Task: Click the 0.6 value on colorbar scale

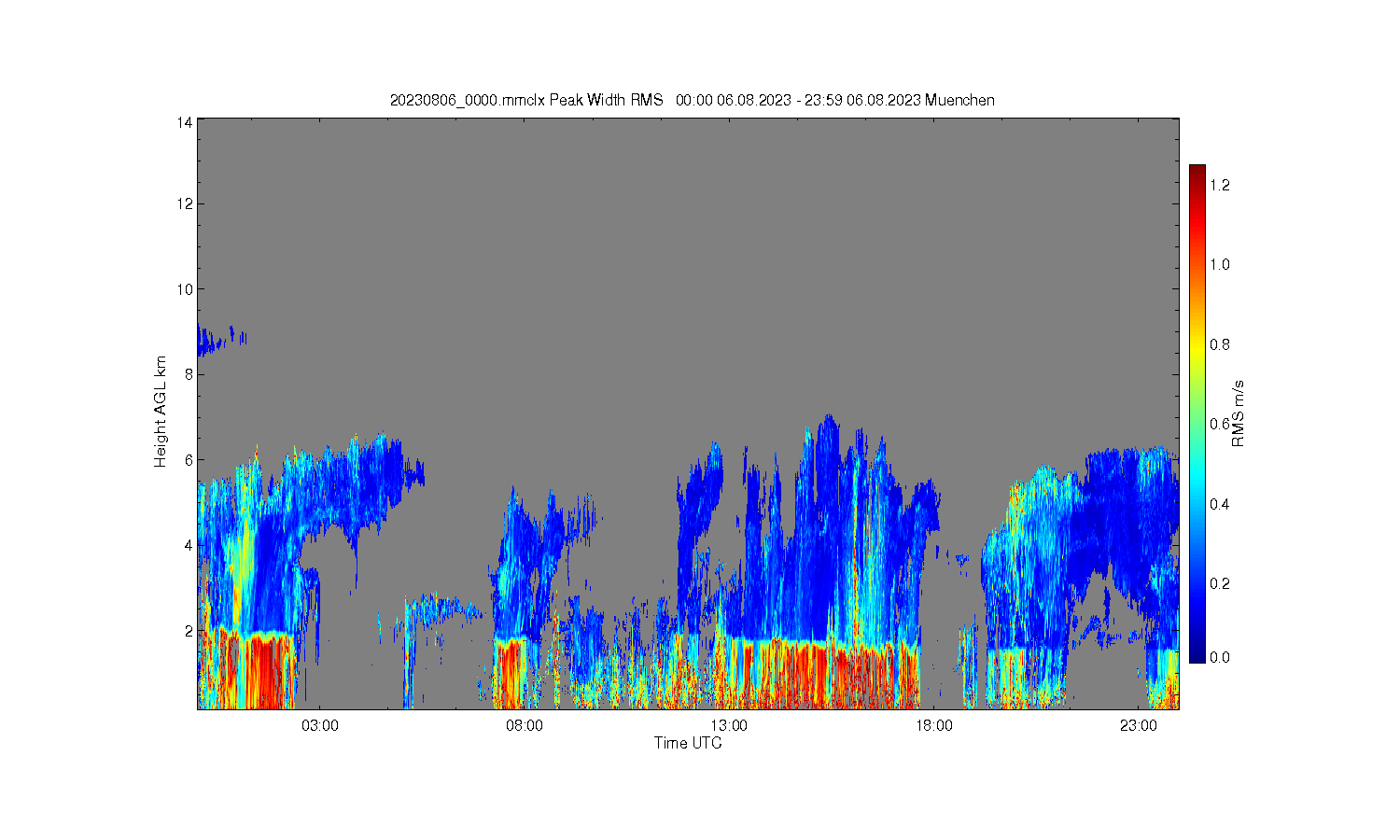Action: [x=1219, y=424]
